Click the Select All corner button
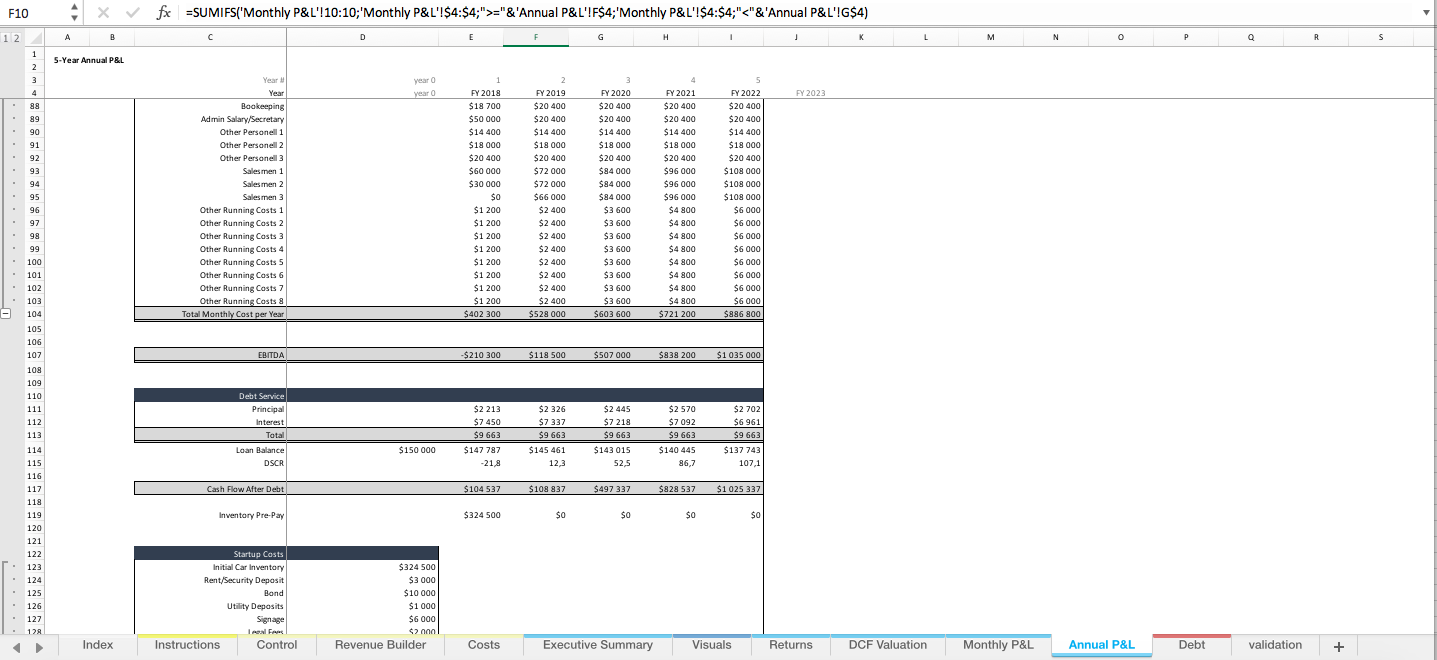 [x=36, y=36]
